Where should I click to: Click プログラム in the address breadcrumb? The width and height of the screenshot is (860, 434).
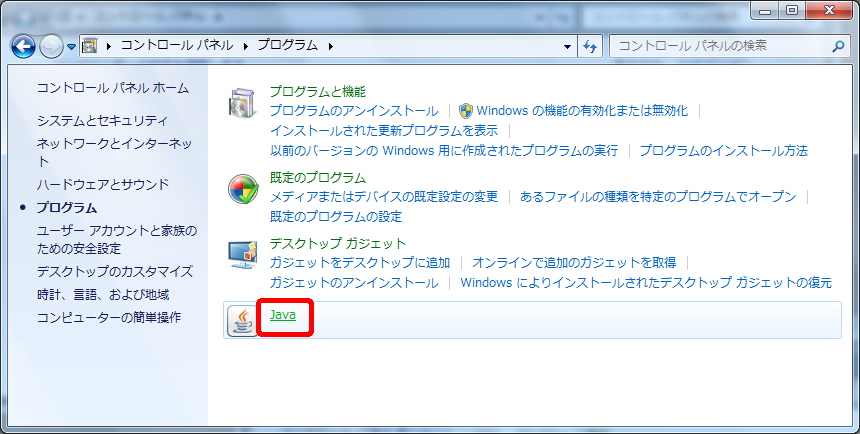288,46
